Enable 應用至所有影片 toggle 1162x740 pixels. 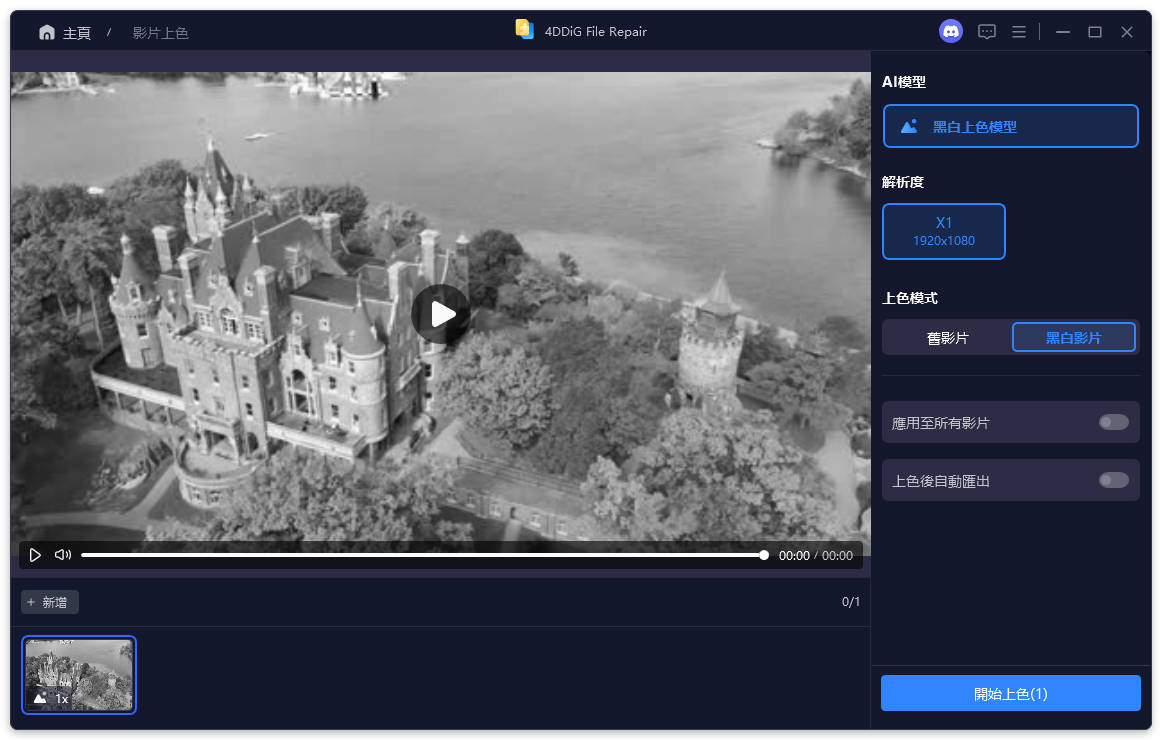coord(1113,422)
